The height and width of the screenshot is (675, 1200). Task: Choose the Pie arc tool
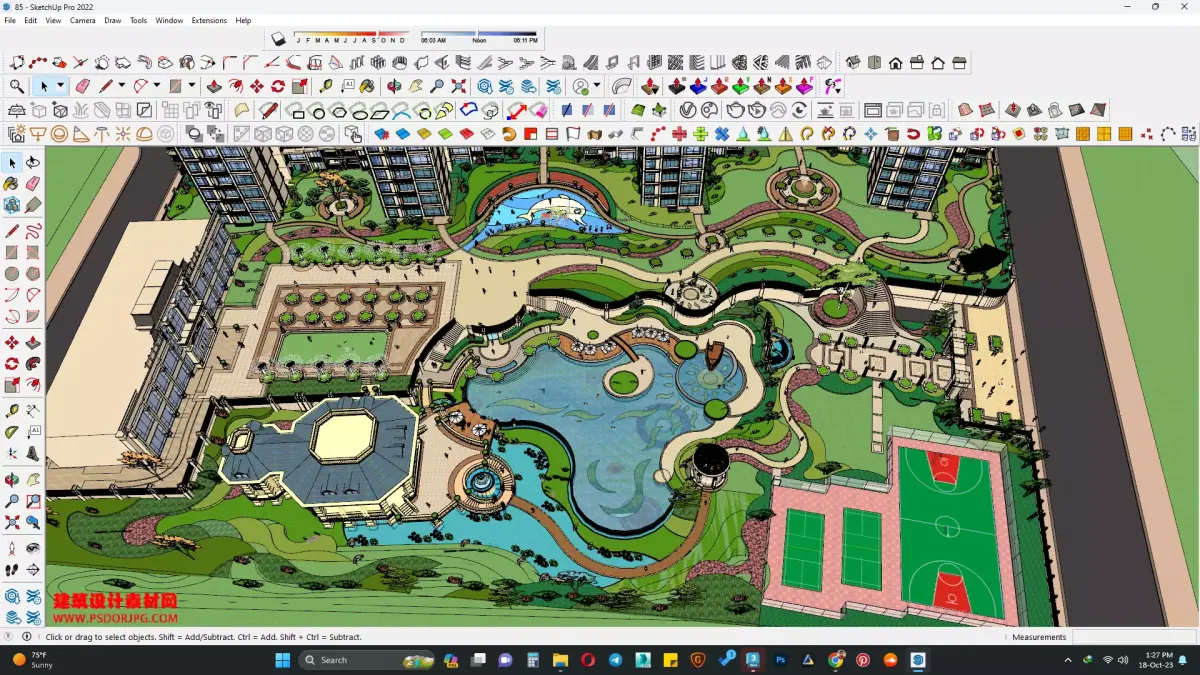pyautogui.click(x=33, y=317)
